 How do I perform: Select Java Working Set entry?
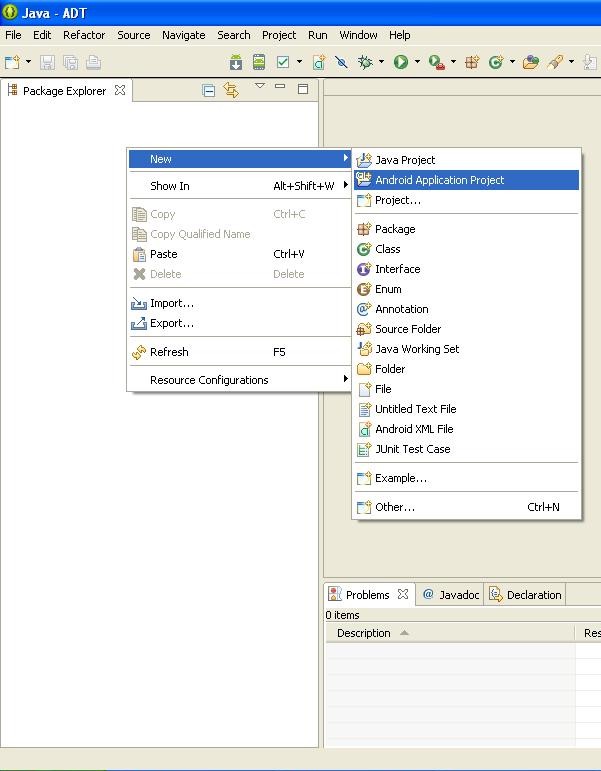click(466, 349)
